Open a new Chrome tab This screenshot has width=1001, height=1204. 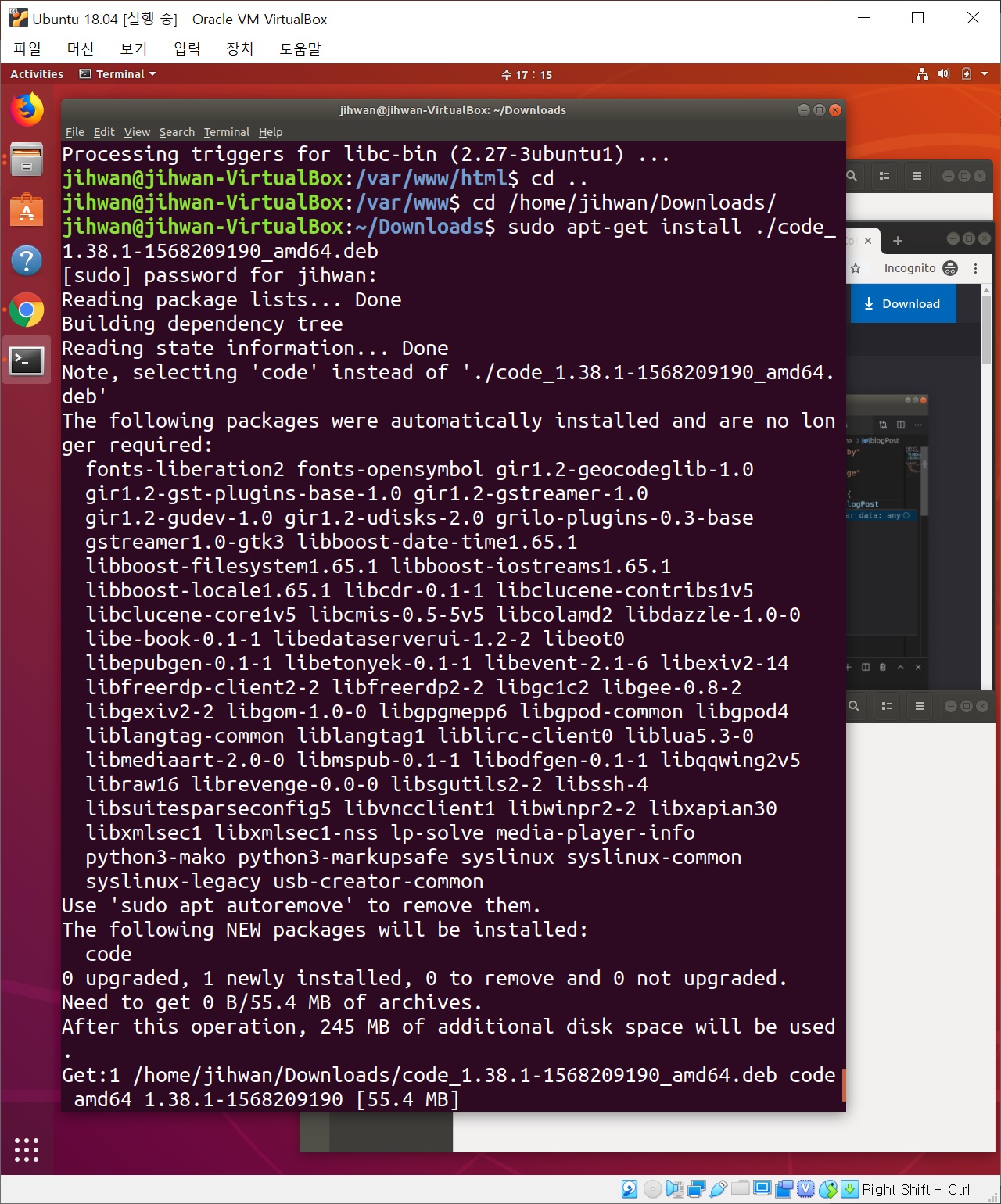(x=898, y=241)
